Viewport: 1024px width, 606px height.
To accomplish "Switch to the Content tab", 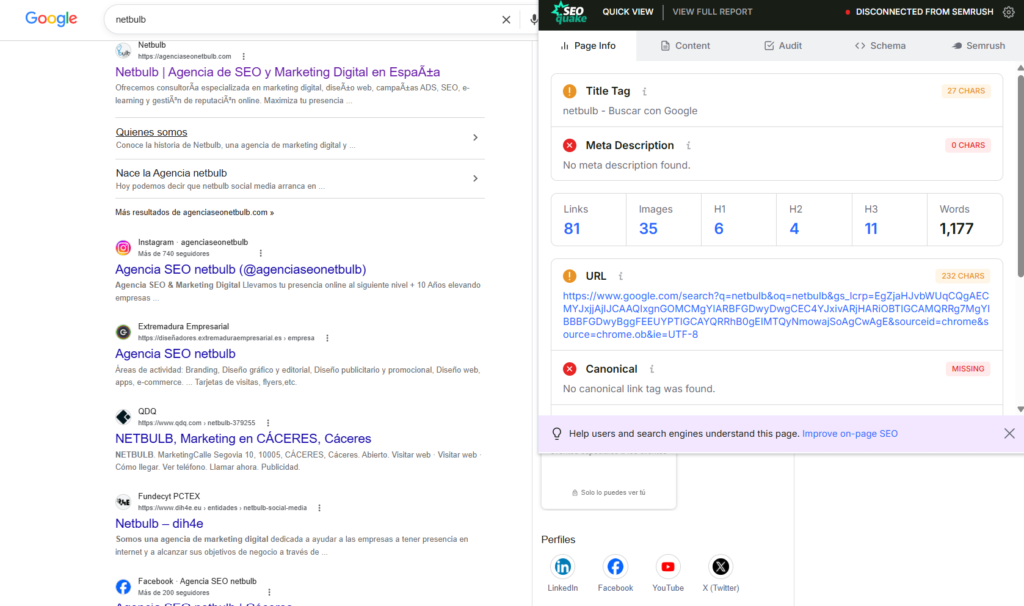I will [x=685, y=46].
